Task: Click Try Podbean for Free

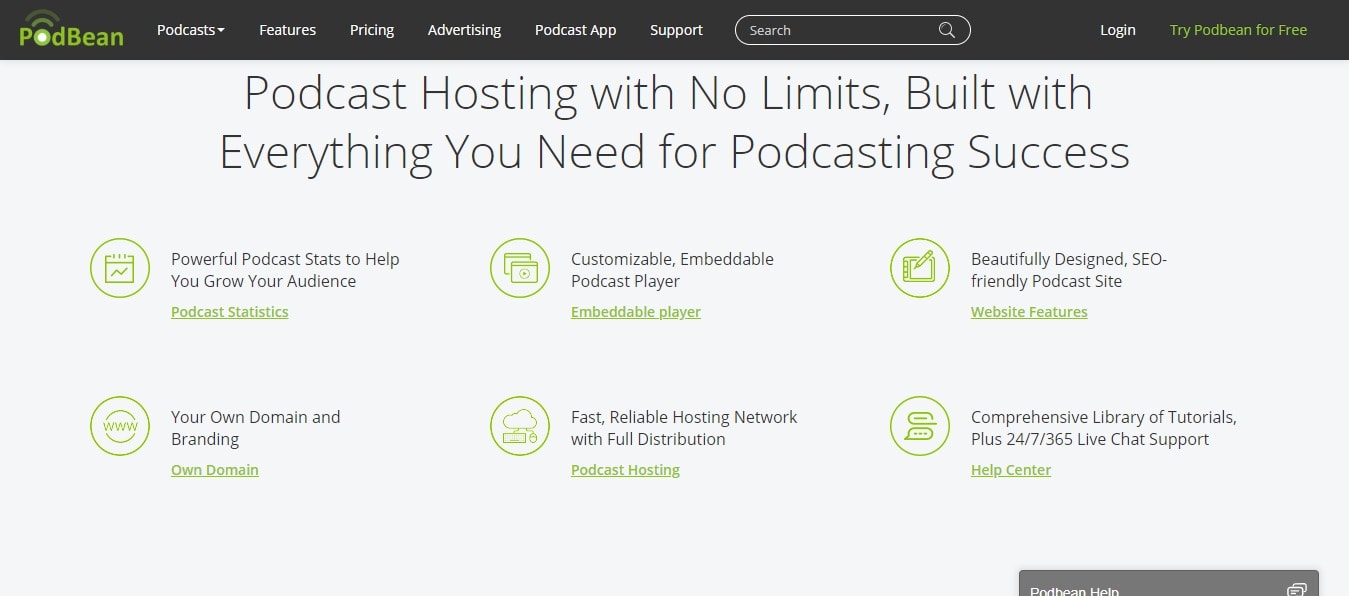Action: coord(1238,30)
